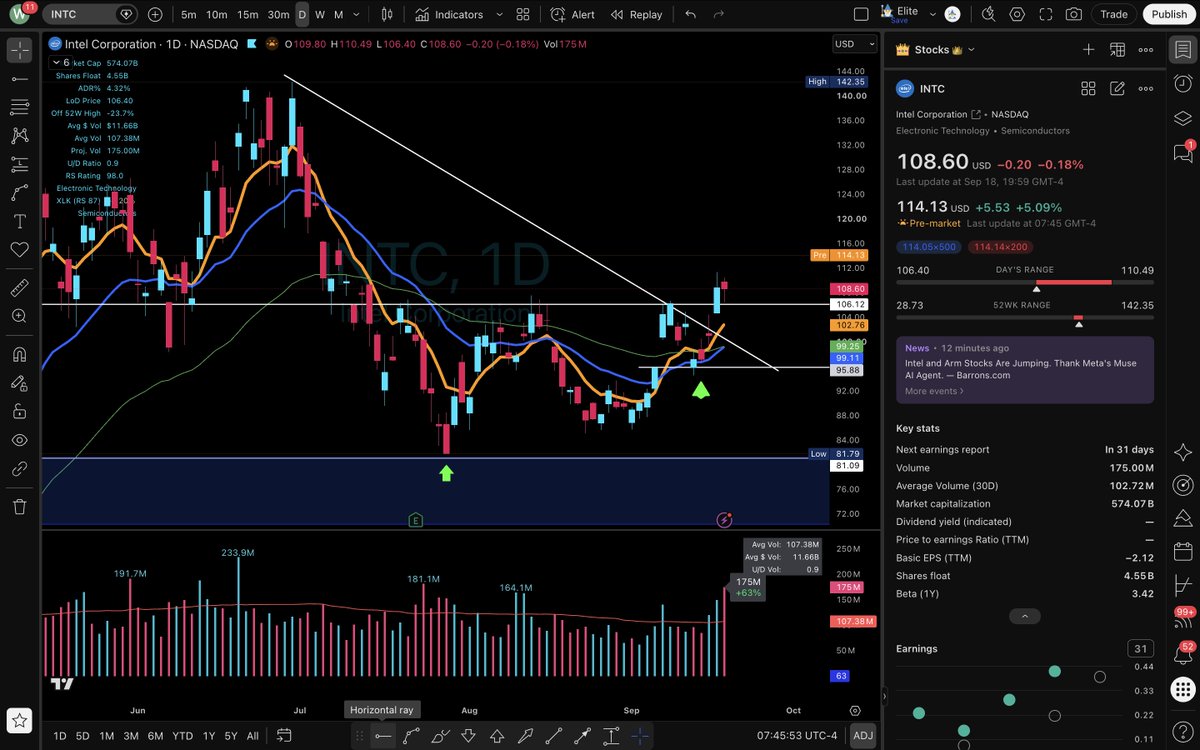Open watchlist advanced view icon
This screenshot has width=1200, height=750.
(x=1117, y=49)
